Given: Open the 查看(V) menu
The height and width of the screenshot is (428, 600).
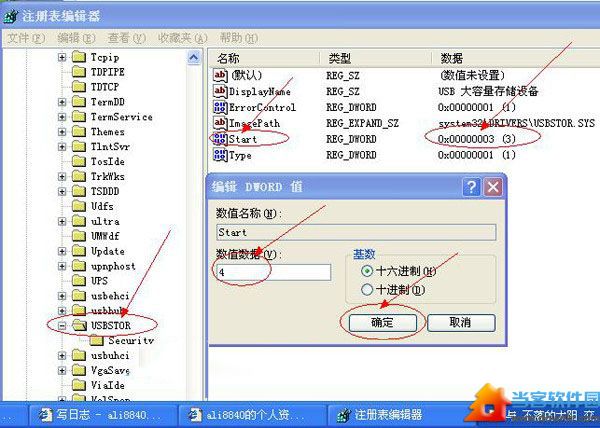Looking at the screenshot, I should pyautogui.click(x=127, y=38).
